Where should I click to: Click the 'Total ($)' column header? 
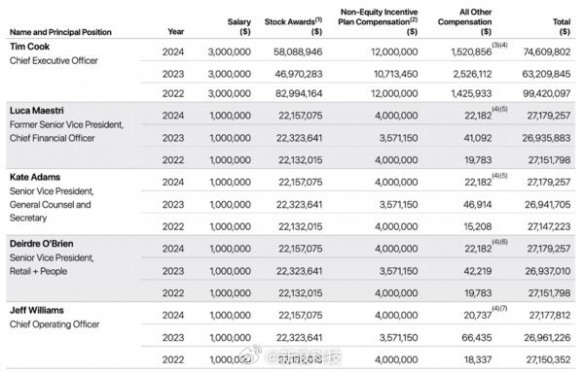(x=562, y=26)
